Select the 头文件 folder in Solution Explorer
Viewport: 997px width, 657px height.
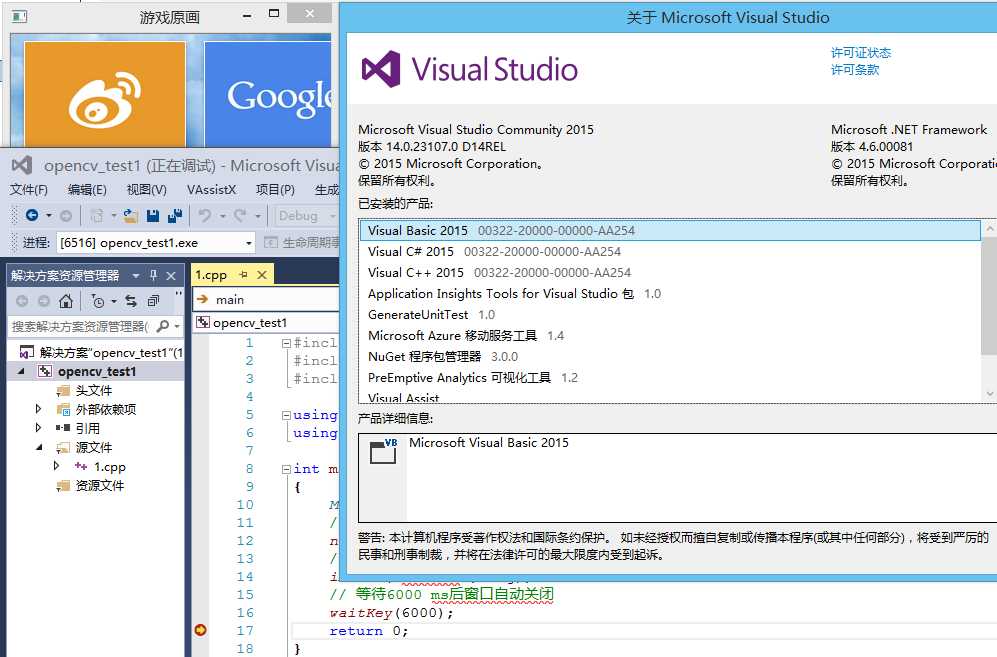pos(93,390)
